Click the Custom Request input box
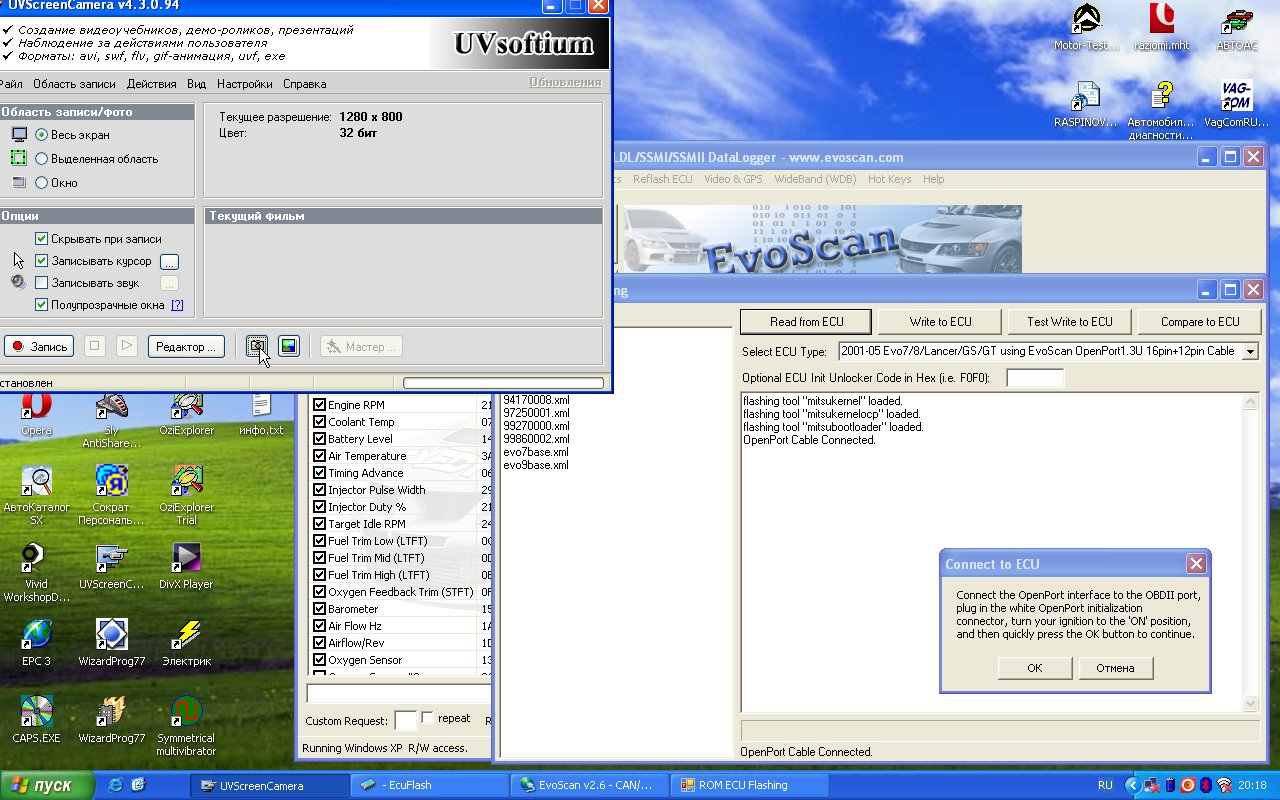Screen dimensions: 1280x800 [x=405, y=720]
